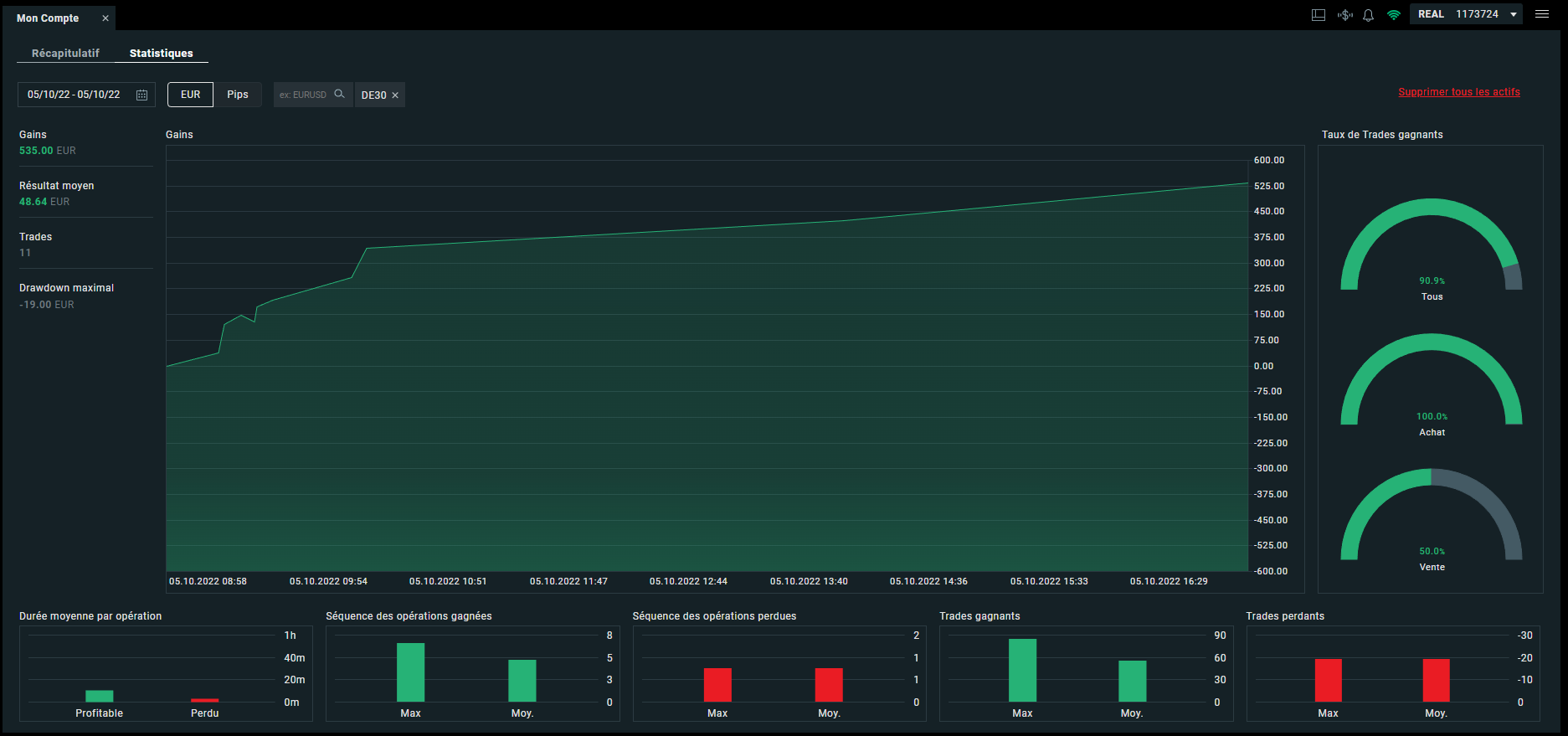Click the Vente 50.0% win-rate gauge
Screen dimensions: 1568x736
(x=1432, y=519)
